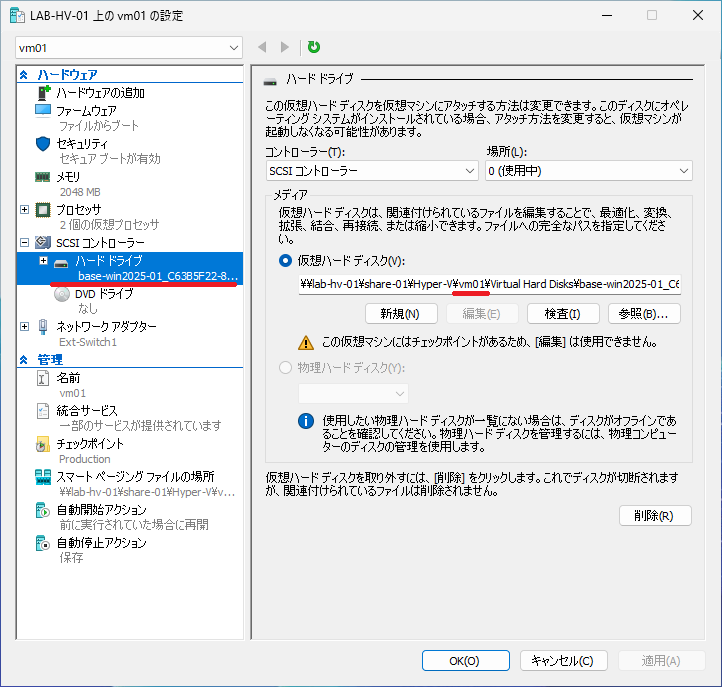This screenshot has height=687, width=722.
Task: Click the チェックポイント icon
Action: coord(43,444)
